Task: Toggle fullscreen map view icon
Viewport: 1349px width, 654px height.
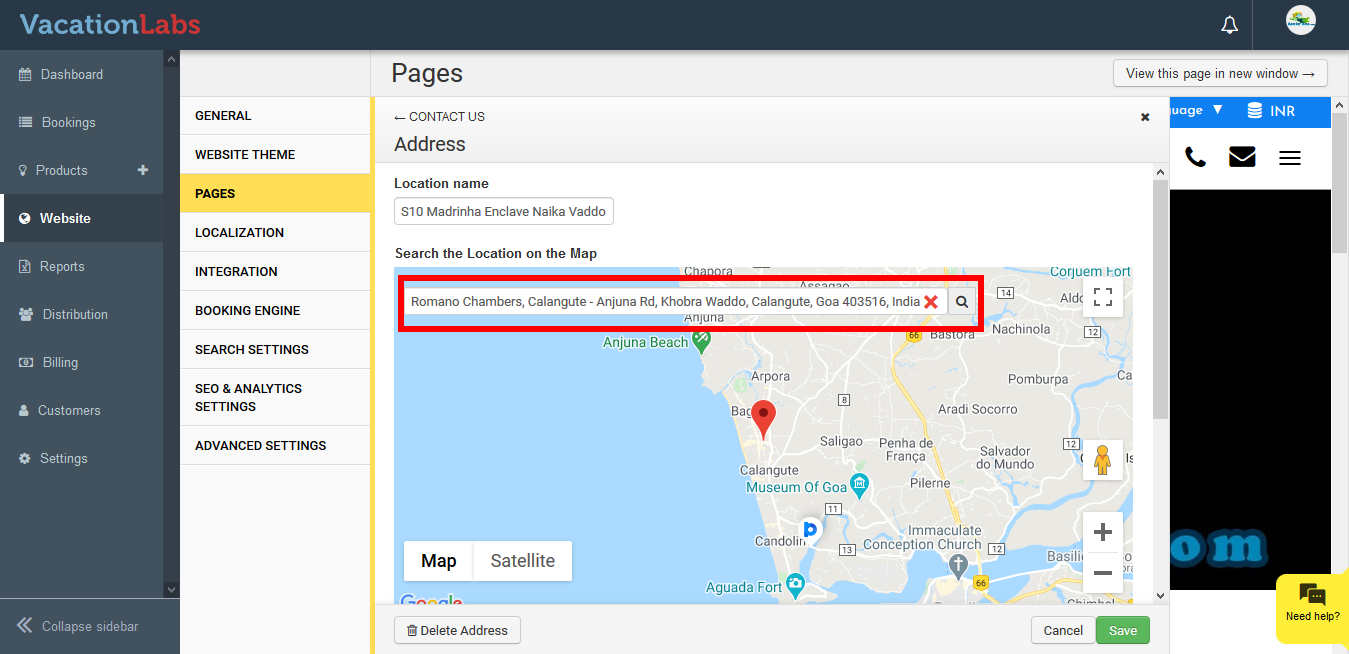Action: click(1102, 297)
